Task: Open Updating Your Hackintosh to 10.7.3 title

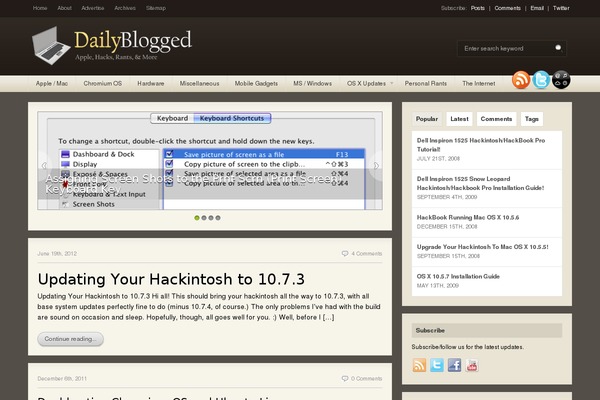Action: tap(171, 279)
